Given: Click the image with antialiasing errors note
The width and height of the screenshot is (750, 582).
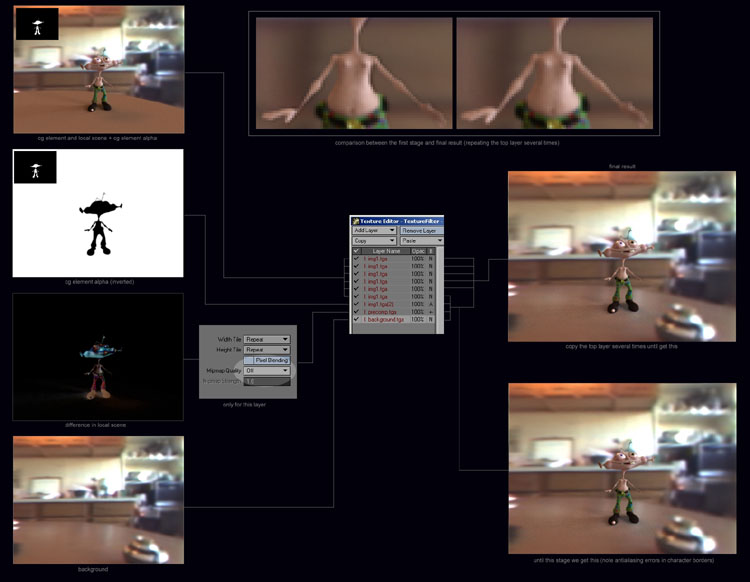Looking at the screenshot, I should [x=622, y=469].
